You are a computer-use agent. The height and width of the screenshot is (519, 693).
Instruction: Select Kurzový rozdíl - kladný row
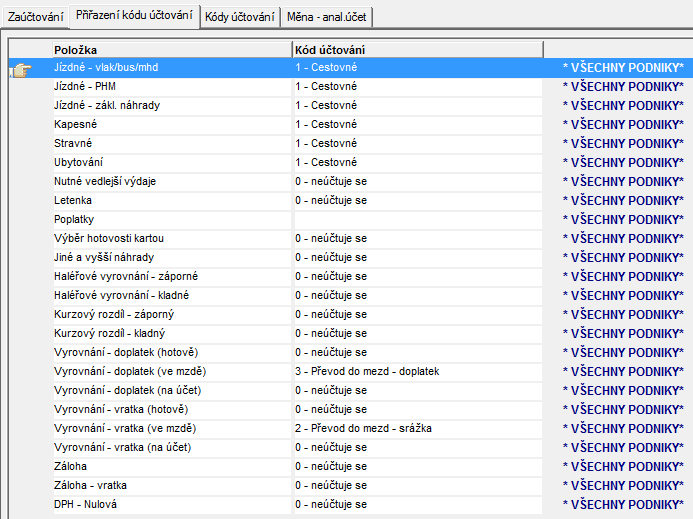[x=171, y=334]
